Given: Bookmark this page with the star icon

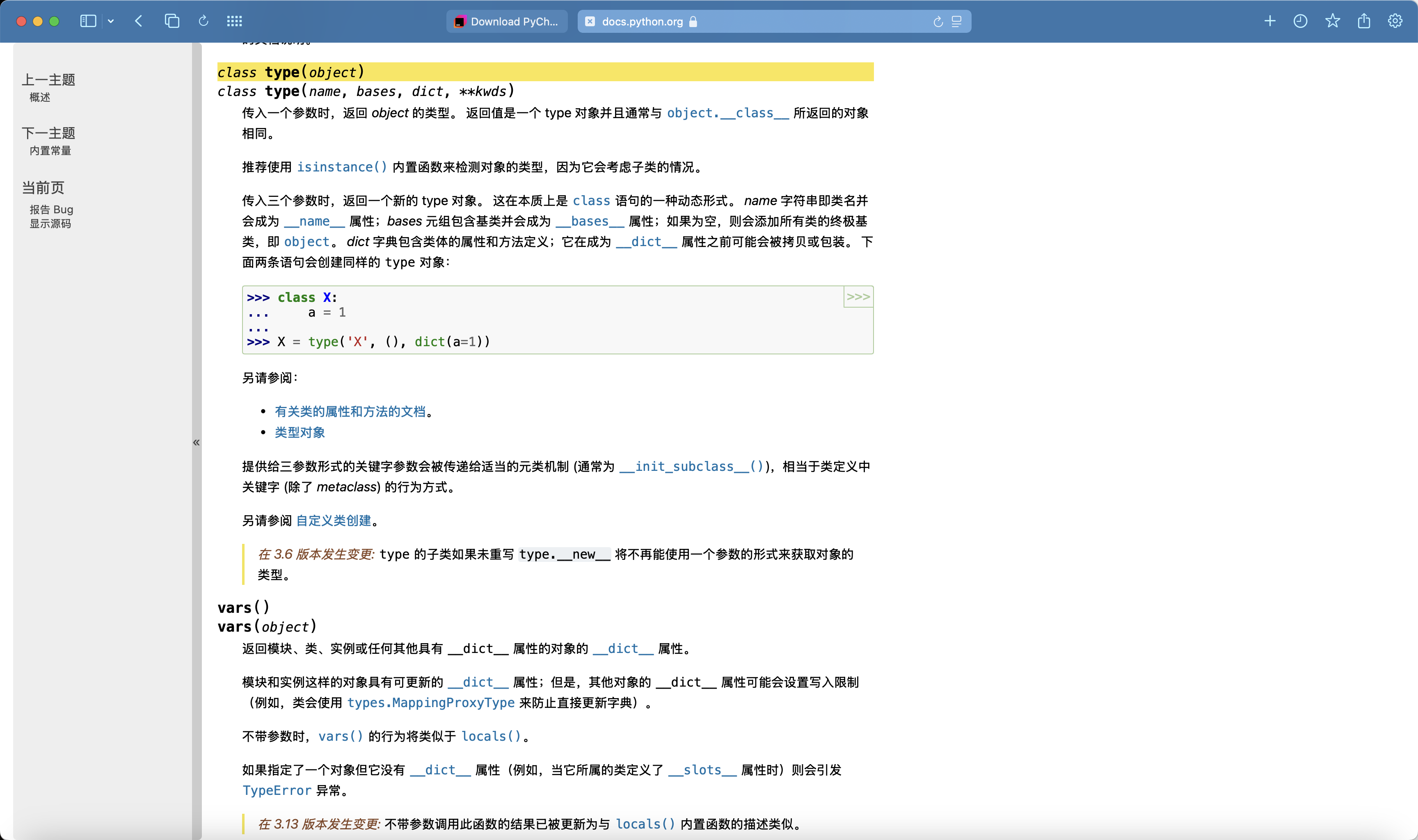Looking at the screenshot, I should (x=1333, y=21).
